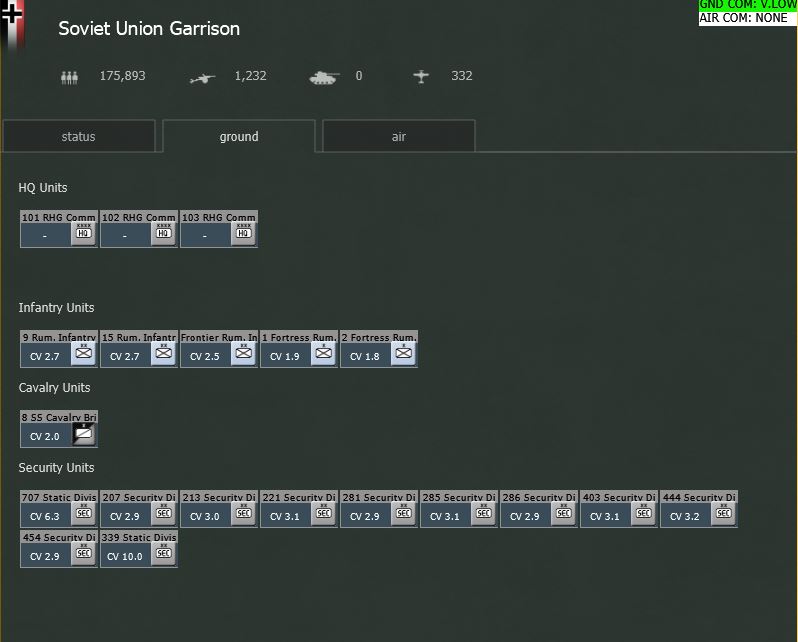Click the aircraft count icon
The image size is (798, 642).
tap(421, 76)
